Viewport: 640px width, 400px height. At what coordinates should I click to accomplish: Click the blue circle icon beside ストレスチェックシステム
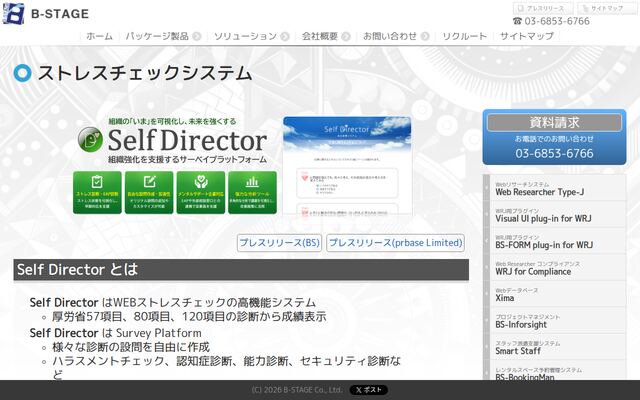pos(22,73)
